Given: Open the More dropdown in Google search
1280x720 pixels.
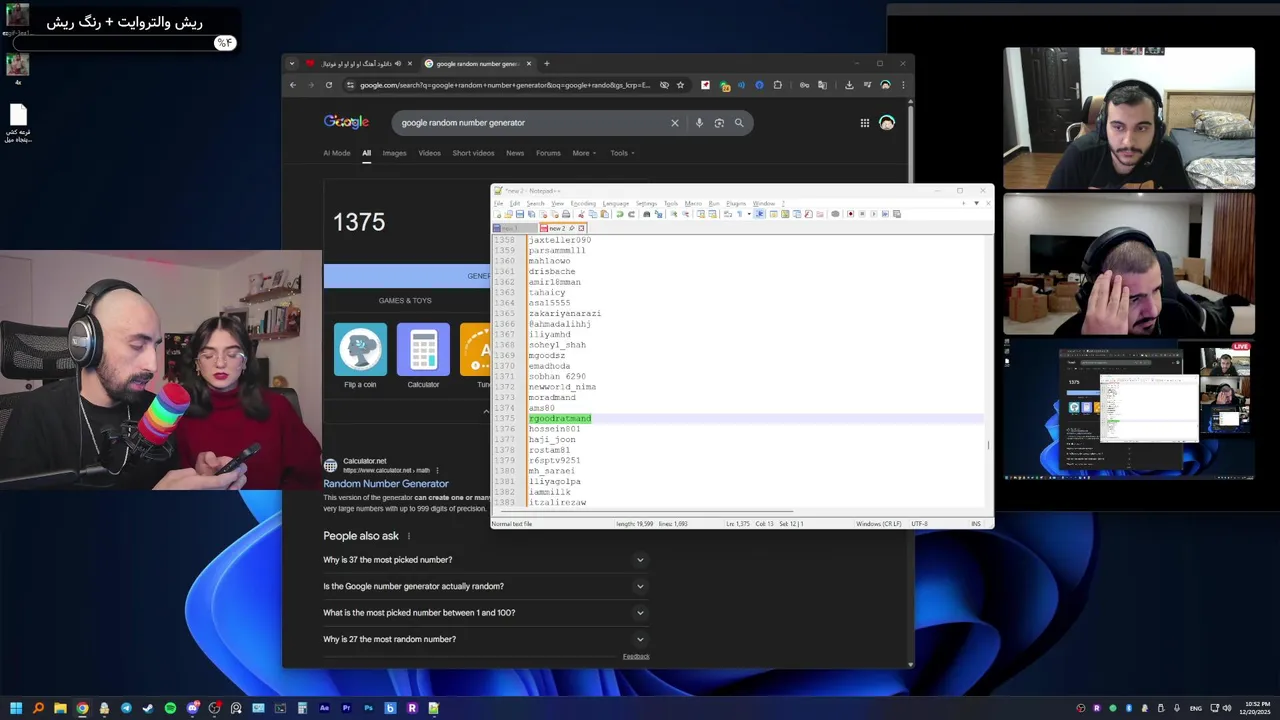Looking at the screenshot, I should [x=584, y=153].
